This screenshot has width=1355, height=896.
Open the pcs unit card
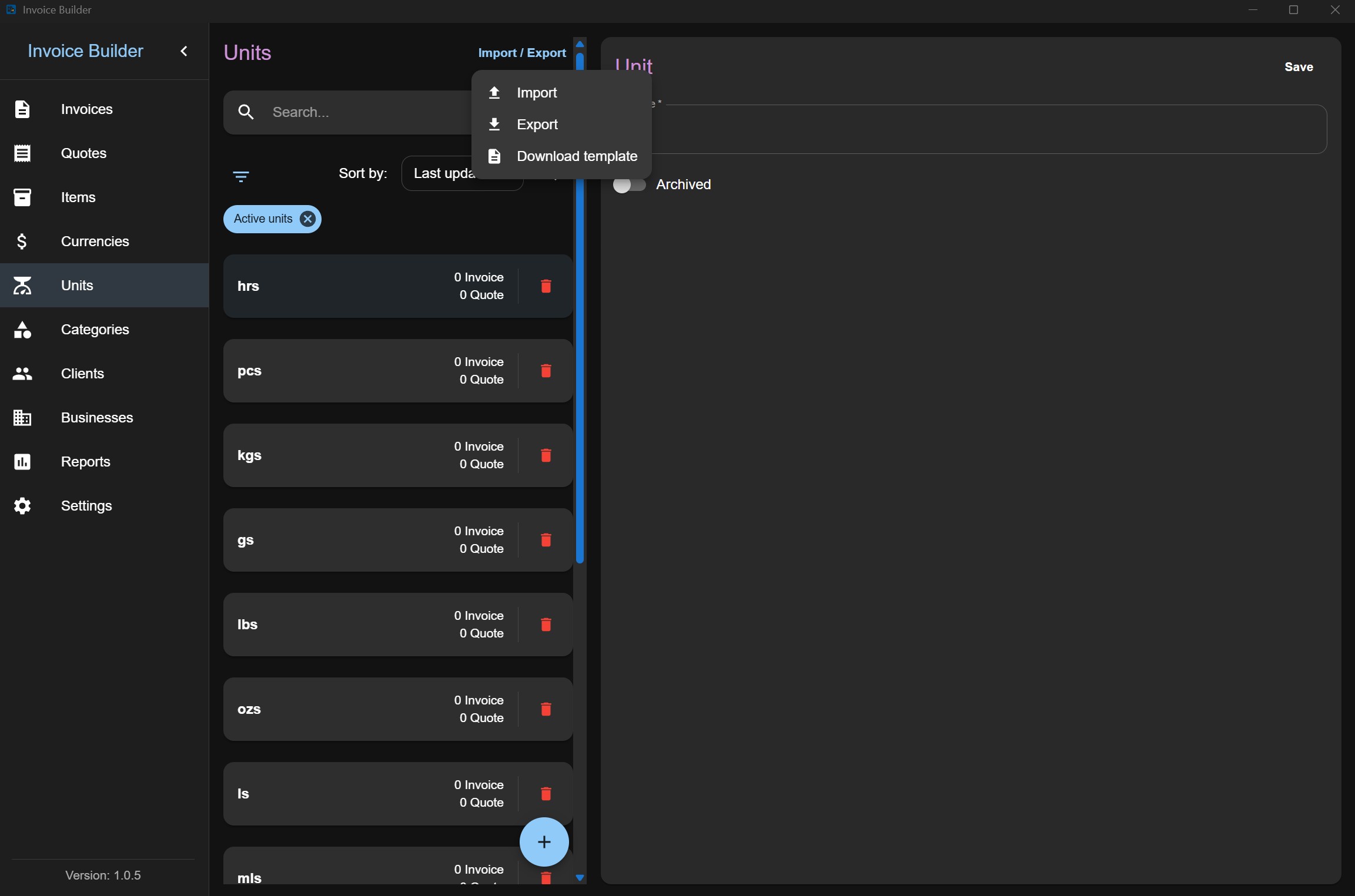point(398,371)
